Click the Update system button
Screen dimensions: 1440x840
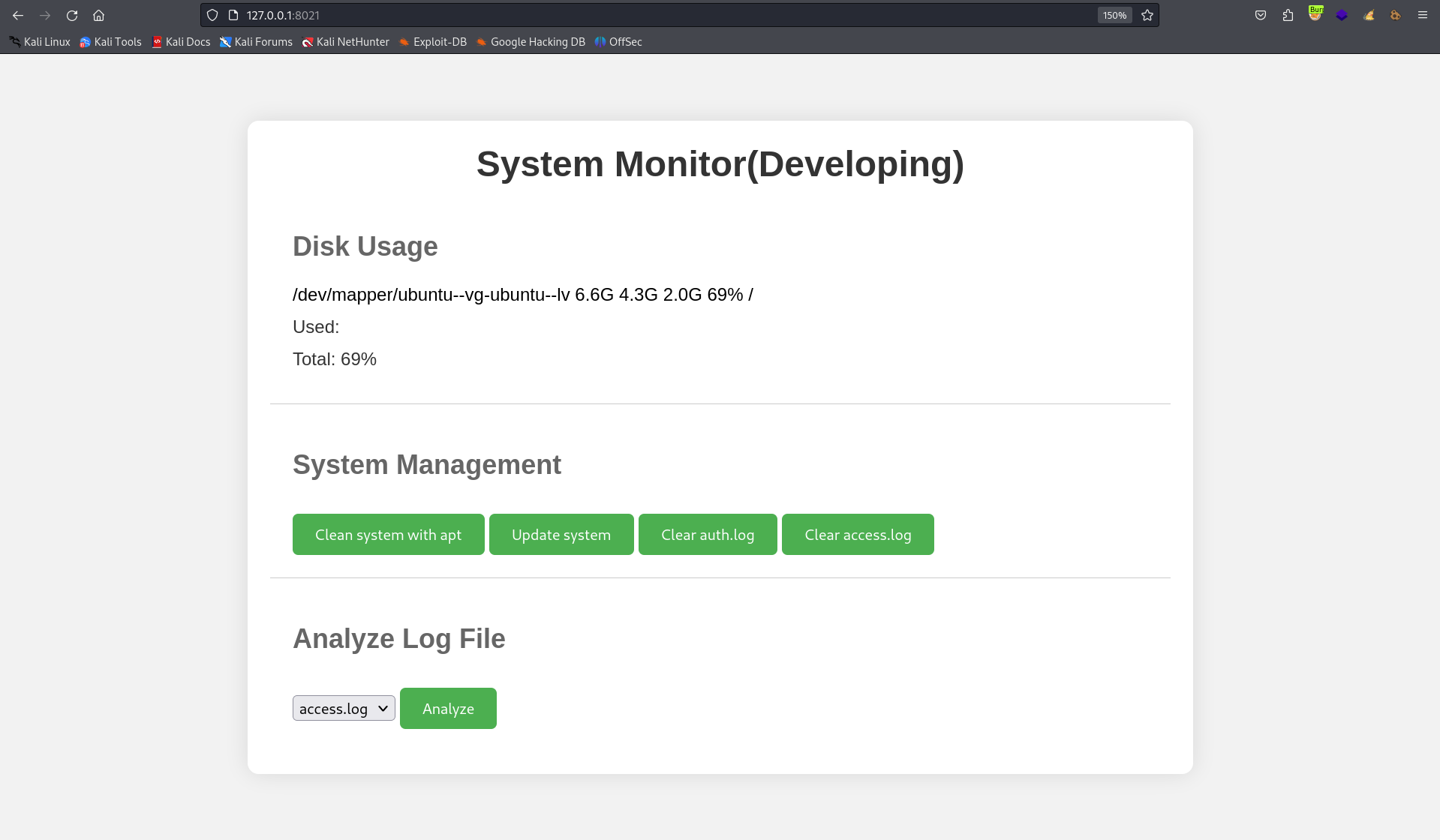tap(561, 535)
